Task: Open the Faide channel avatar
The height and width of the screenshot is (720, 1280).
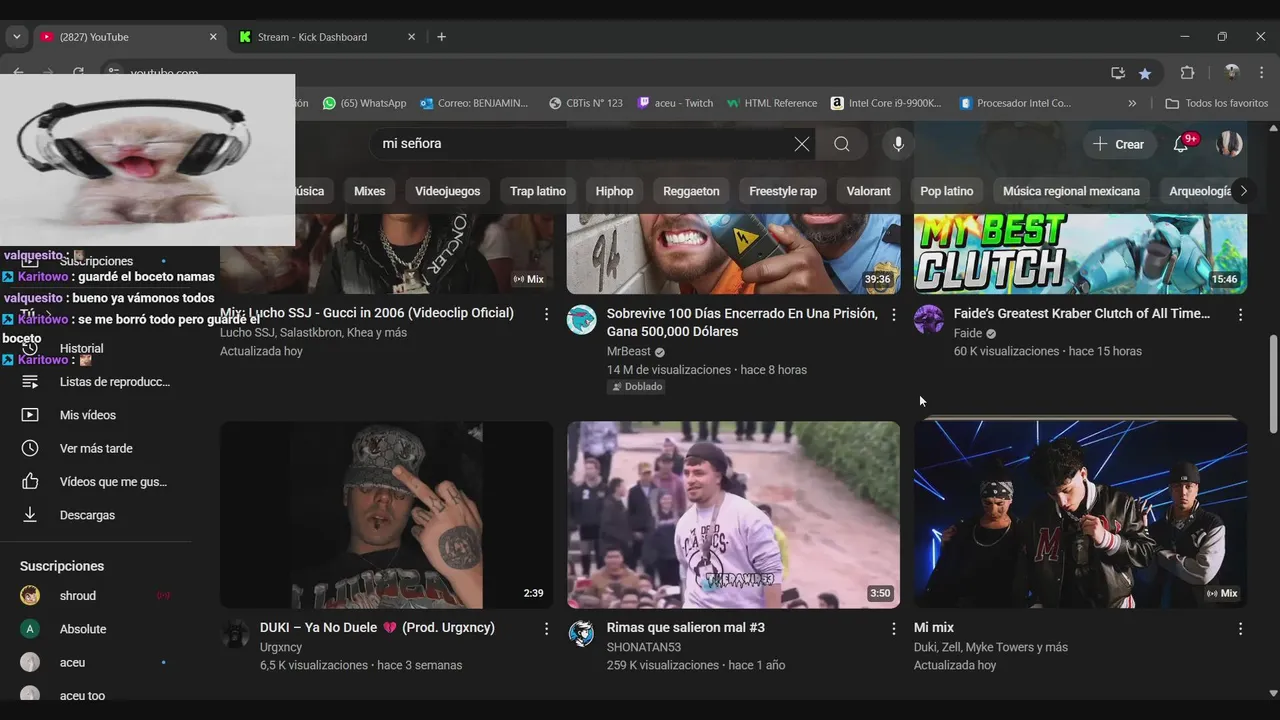Action: [x=929, y=320]
